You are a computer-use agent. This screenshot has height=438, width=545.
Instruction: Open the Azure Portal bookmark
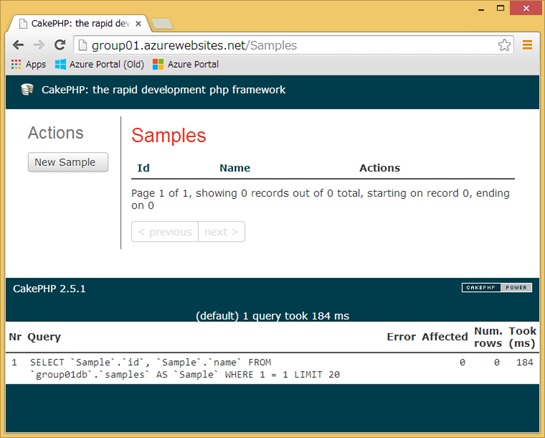point(186,64)
